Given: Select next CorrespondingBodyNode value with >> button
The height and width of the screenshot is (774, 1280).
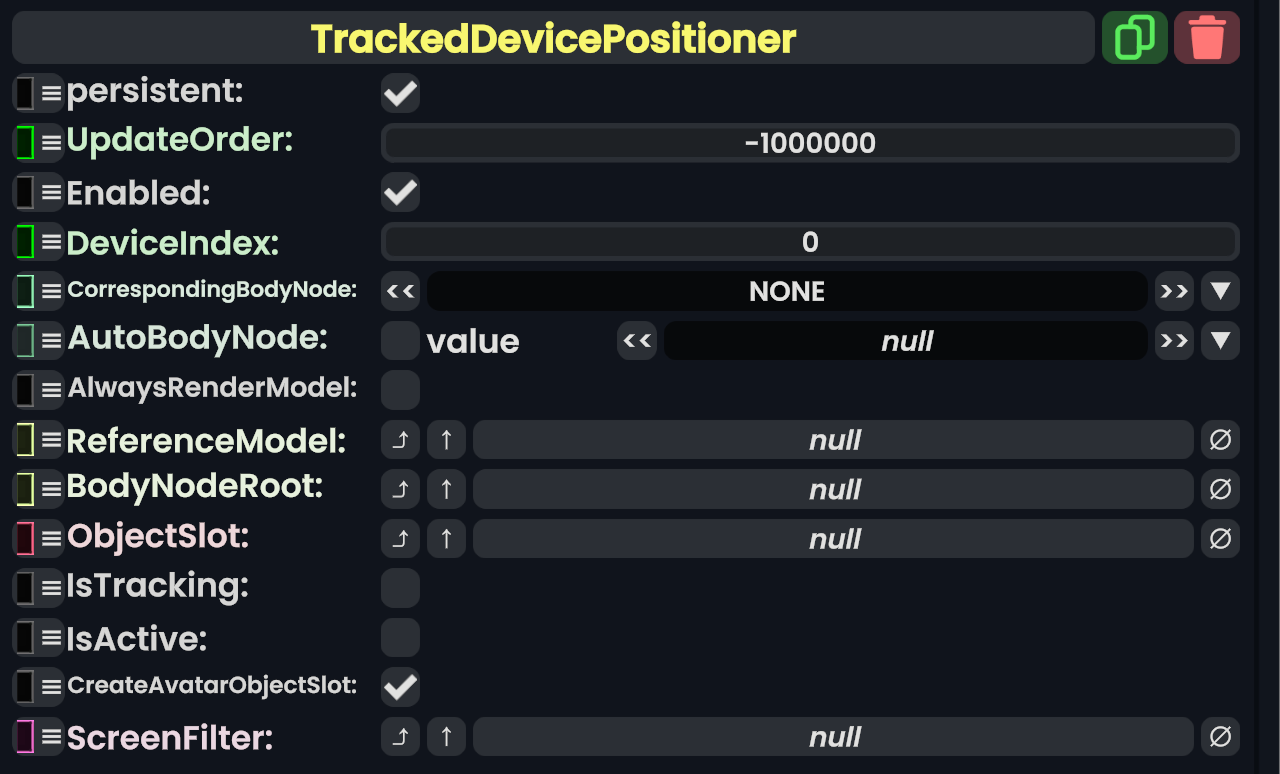Looking at the screenshot, I should click(1174, 291).
